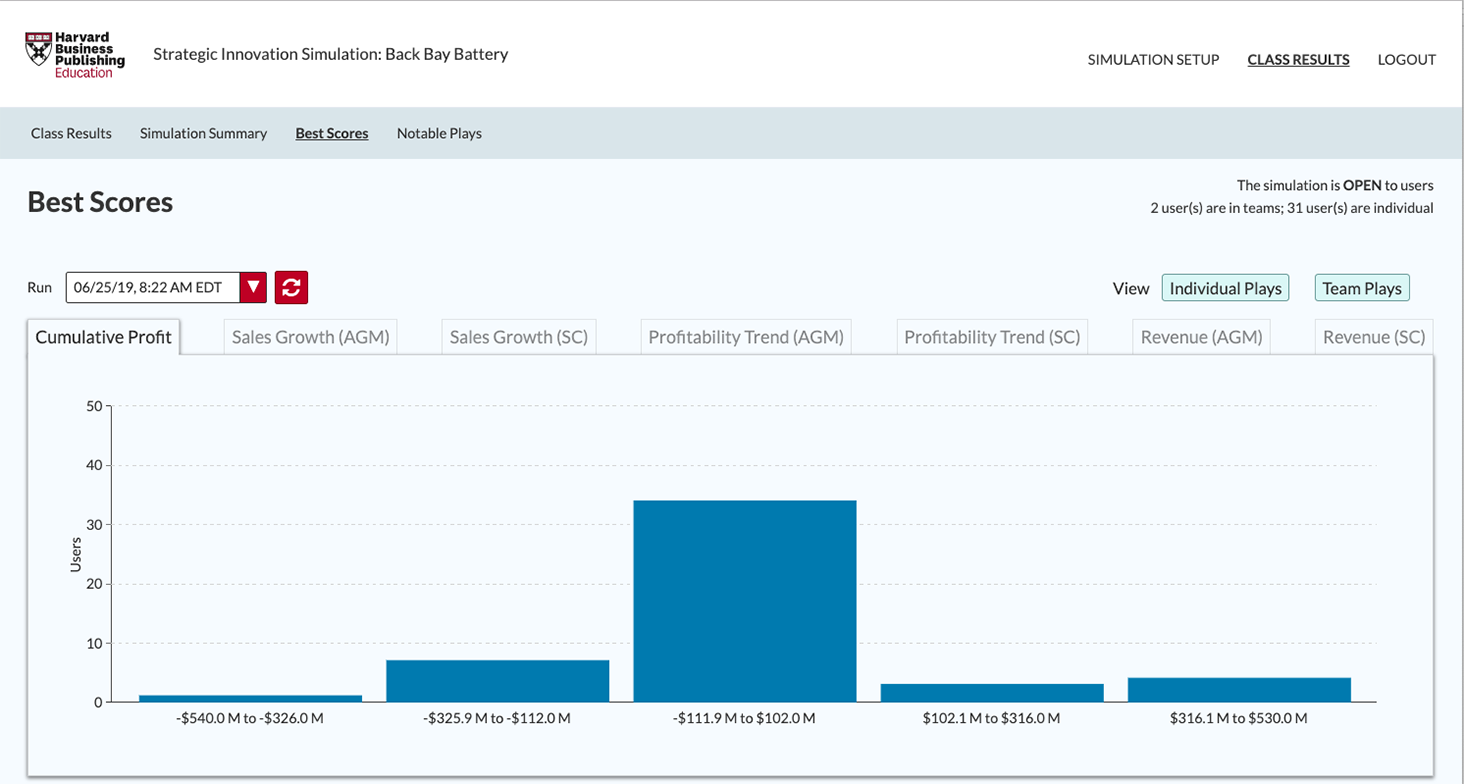Open the Profitability Trend (SC) tab

click(991, 337)
